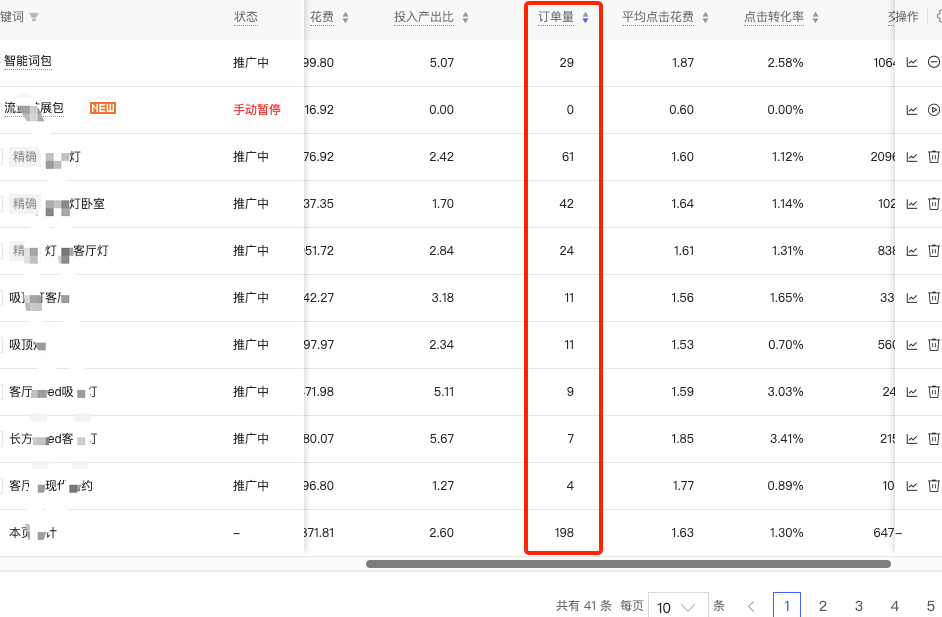Open trend chart for row with 5.67 ROI
Image resolution: width=942 pixels, height=617 pixels.
point(912,439)
